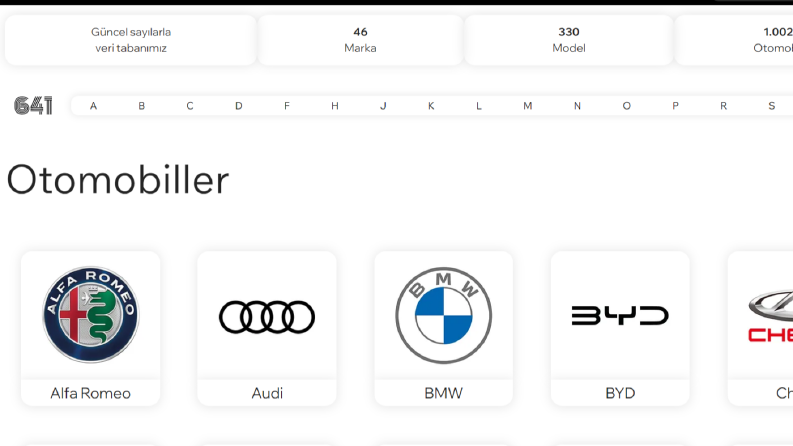The image size is (793, 446).
Task: Jump to letter A brands
Action: pos(94,106)
